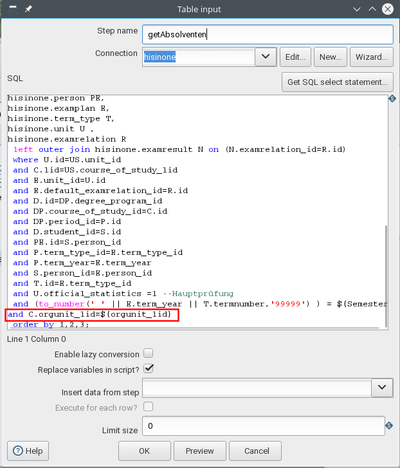Viewport: 400px width, 468px height.
Task: Click the 'Line 1 Column 0' status text
Action: pos(36,339)
